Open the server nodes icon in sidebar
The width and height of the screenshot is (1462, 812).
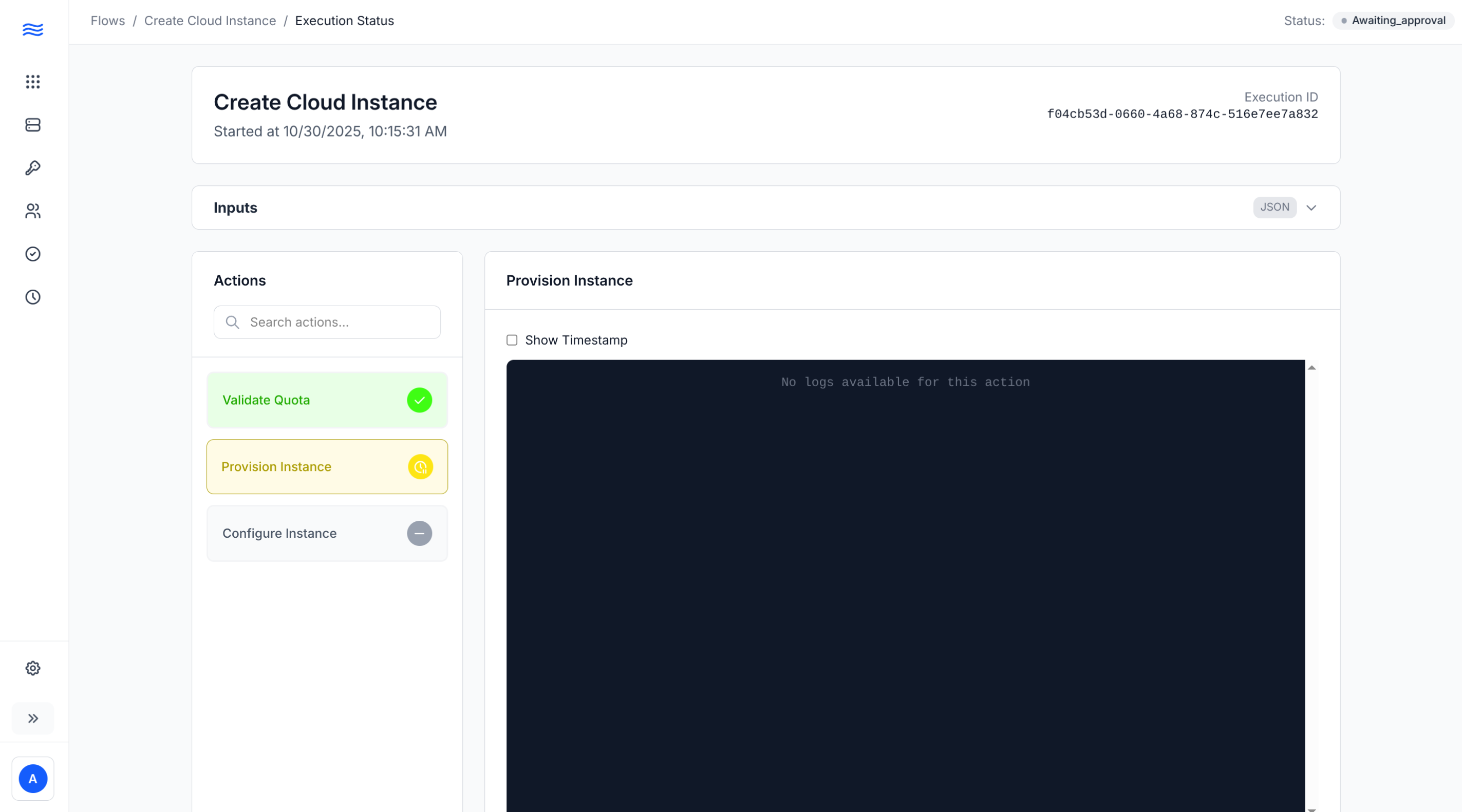tap(33, 125)
